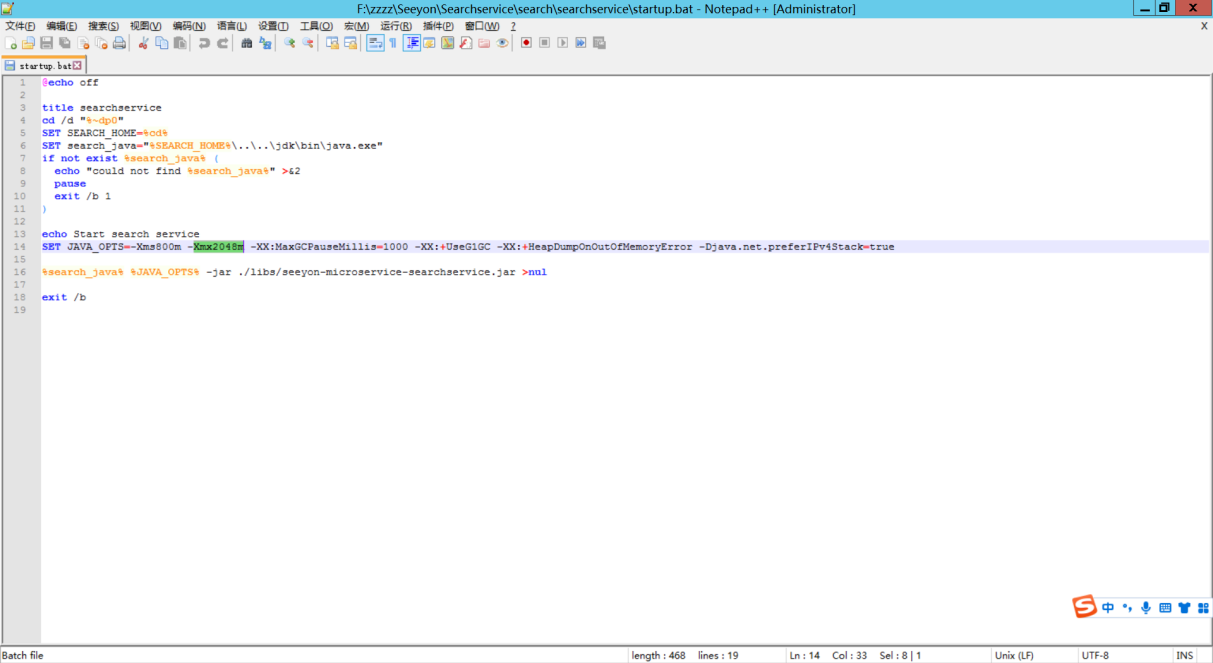The image size is (1213, 663).
Task: Start macro recording with the red record icon
Action: (526, 43)
